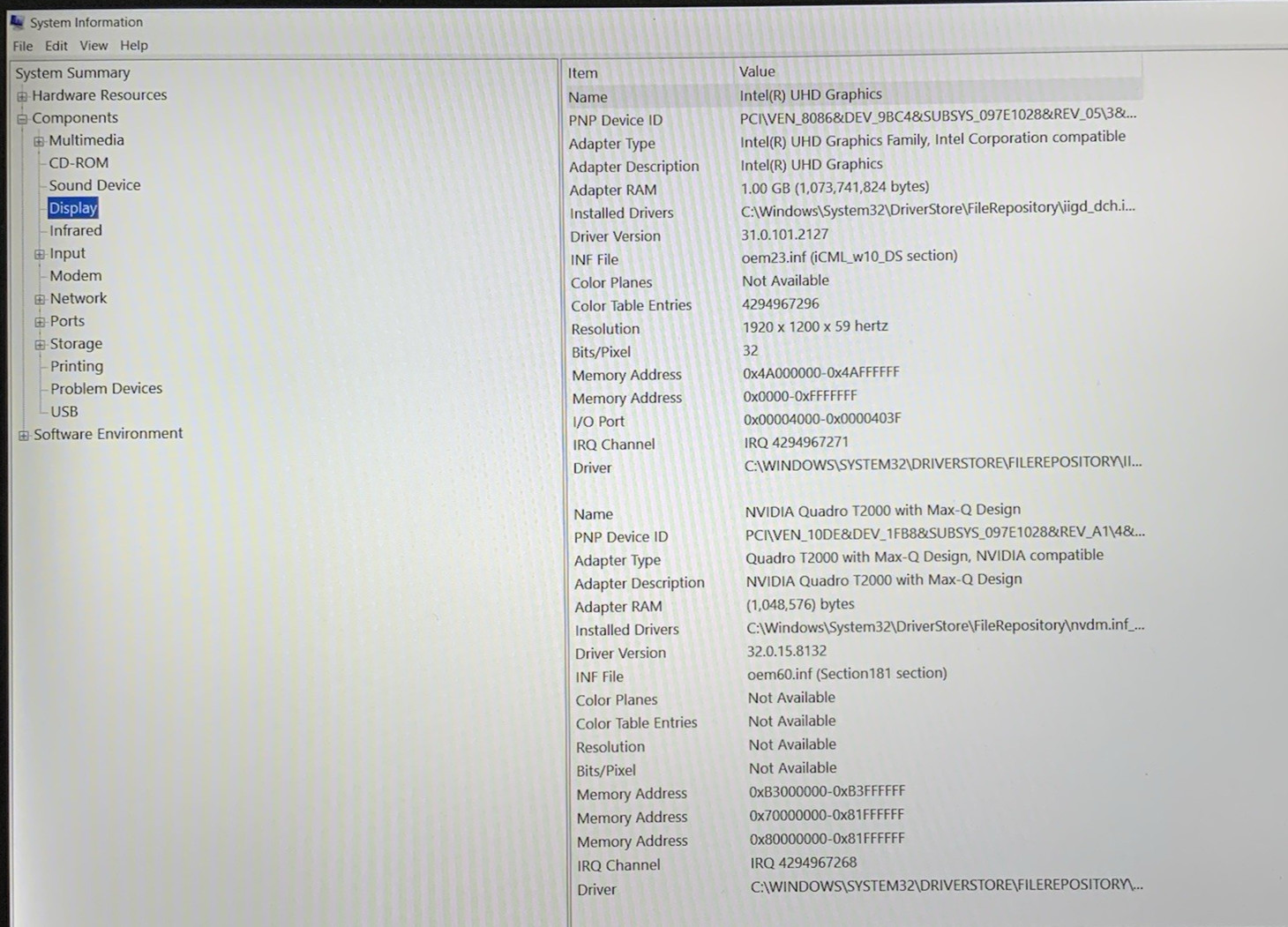Open the File menu

(23, 46)
